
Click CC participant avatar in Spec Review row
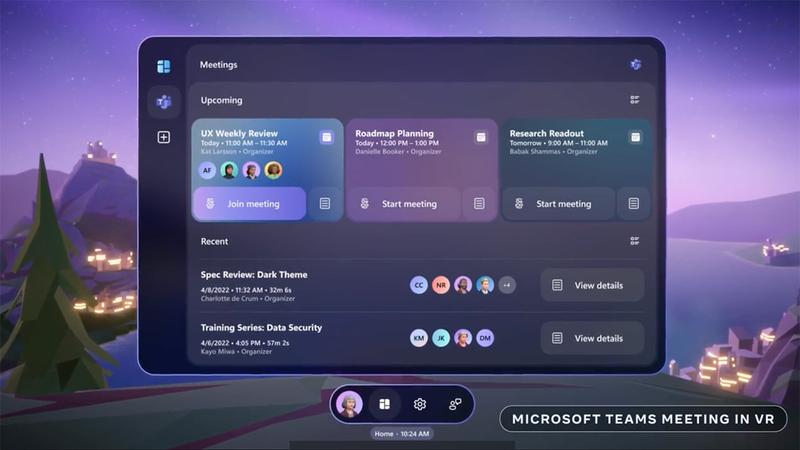pyautogui.click(x=419, y=285)
